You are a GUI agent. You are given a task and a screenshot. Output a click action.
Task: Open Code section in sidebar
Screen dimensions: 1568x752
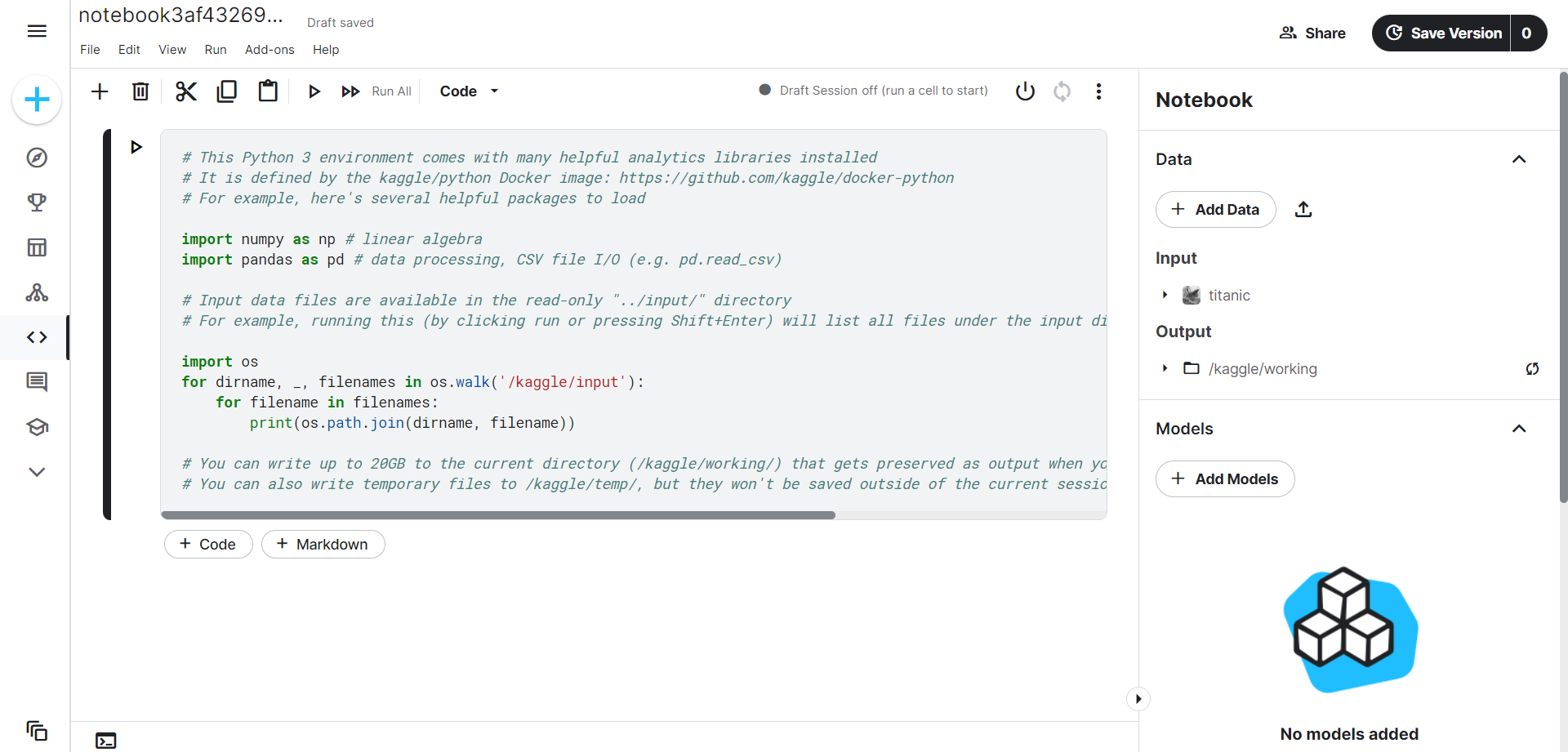tap(37, 337)
